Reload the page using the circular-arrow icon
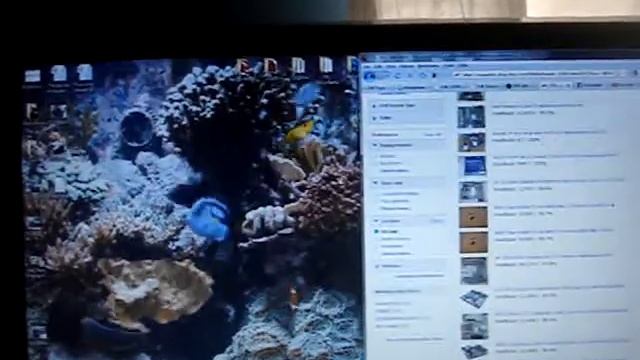Viewport: 640px width, 360px height. pyautogui.click(x=398, y=76)
